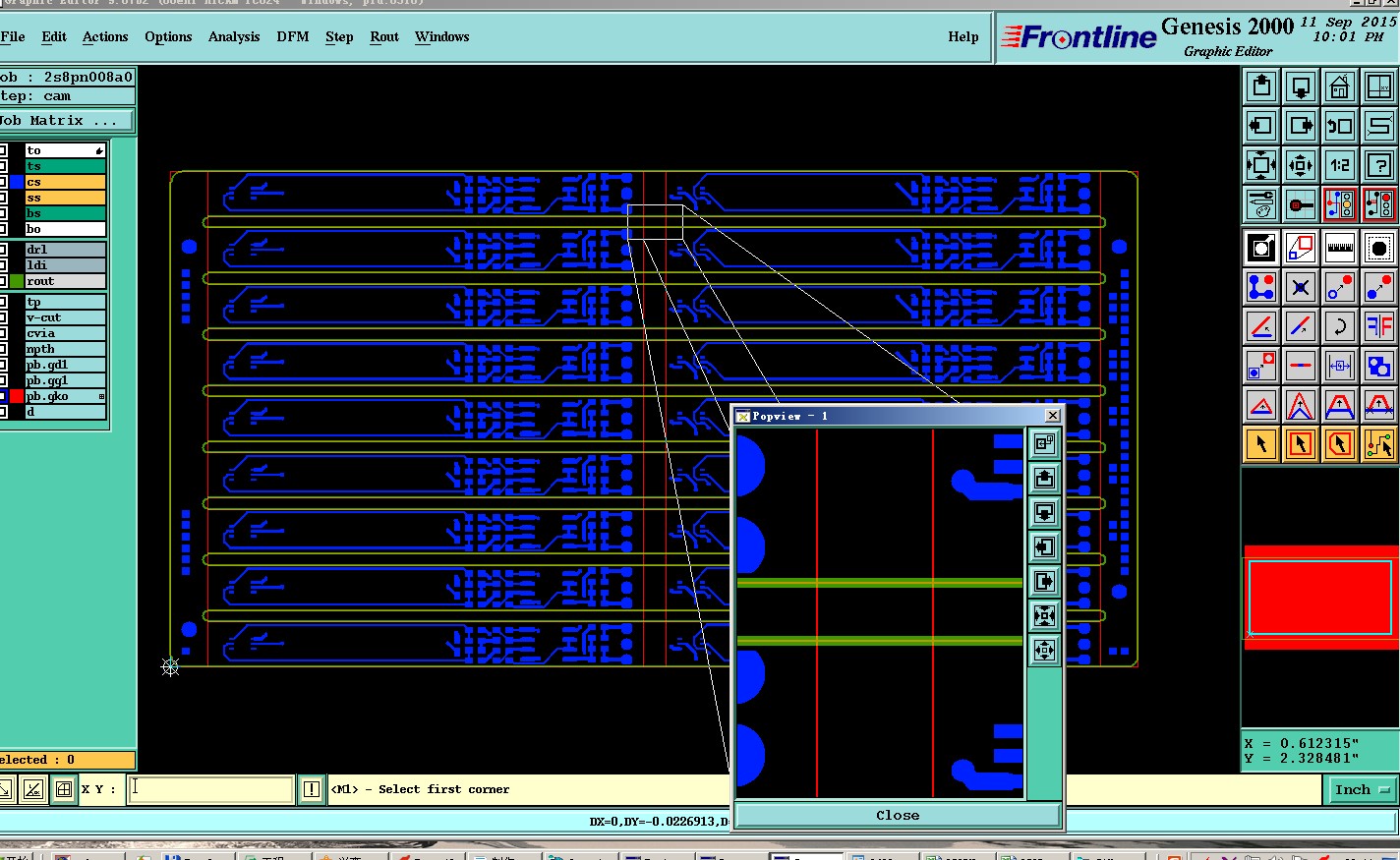Click the rotate arrow icon

(x=1340, y=326)
